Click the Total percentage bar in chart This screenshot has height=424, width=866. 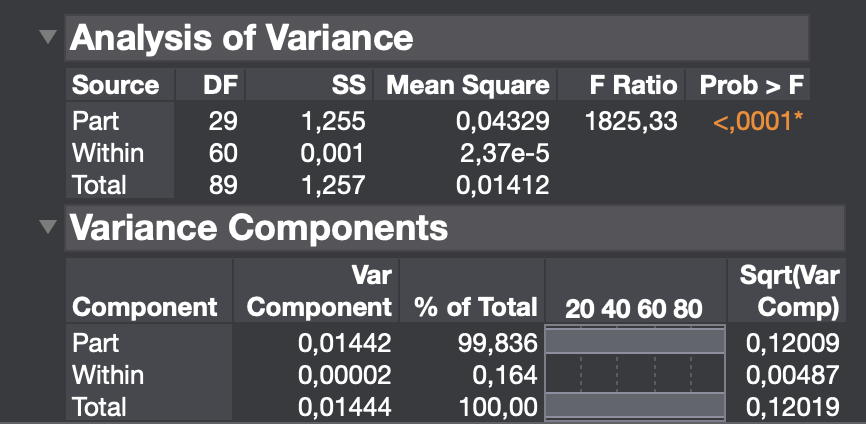pos(632,406)
